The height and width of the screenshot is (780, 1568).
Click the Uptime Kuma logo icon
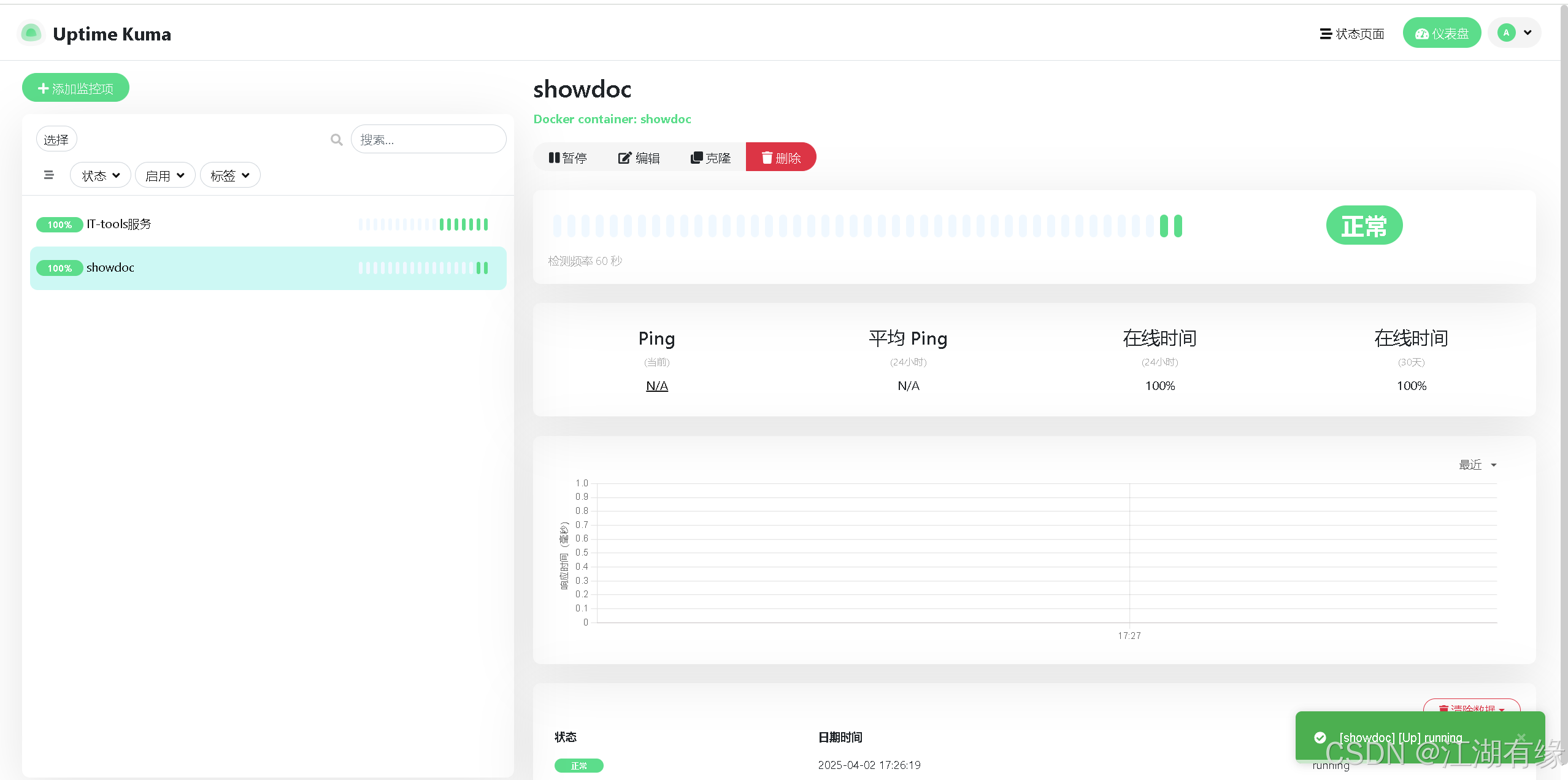31,33
